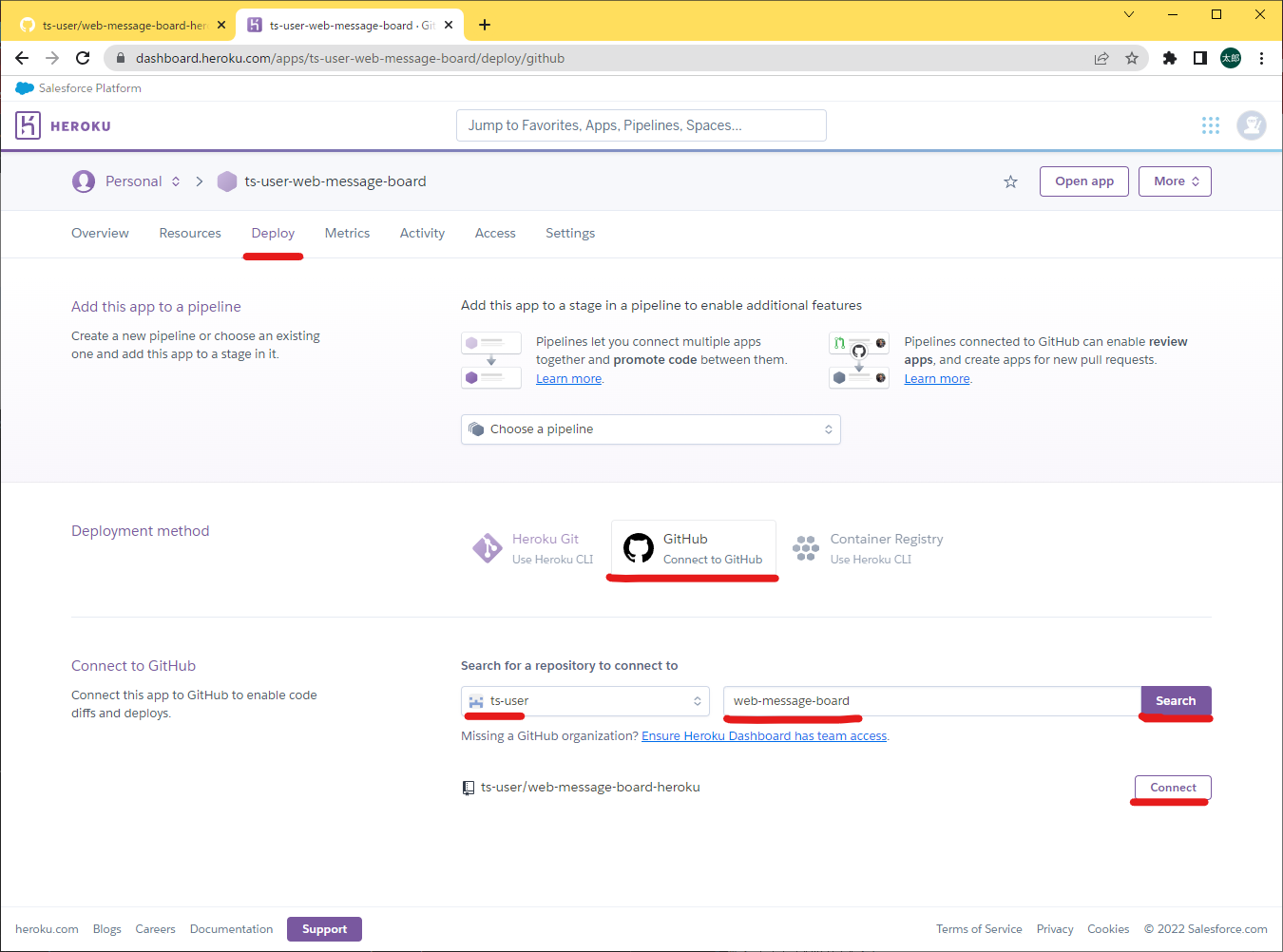Viewport: 1283px width, 952px height.
Task: Click the repository name search field
Action: (x=932, y=701)
